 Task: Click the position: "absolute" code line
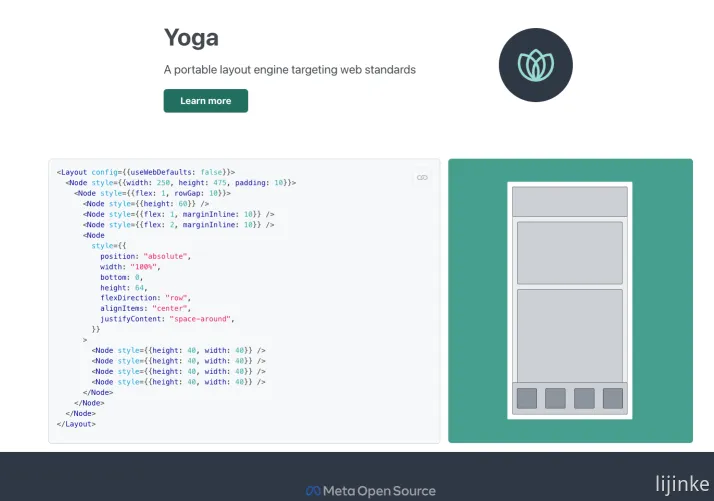tap(145, 256)
